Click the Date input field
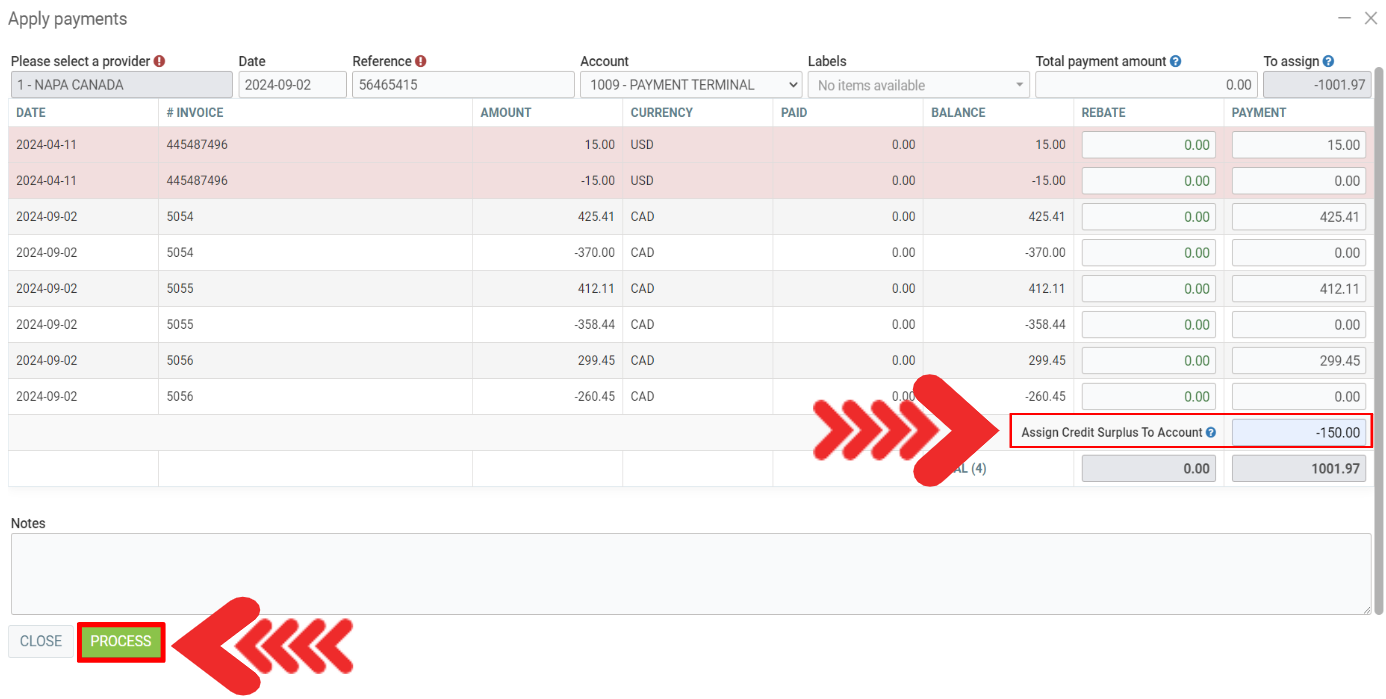The height and width of the screenshot is (699, 1386). click(292, 85)
